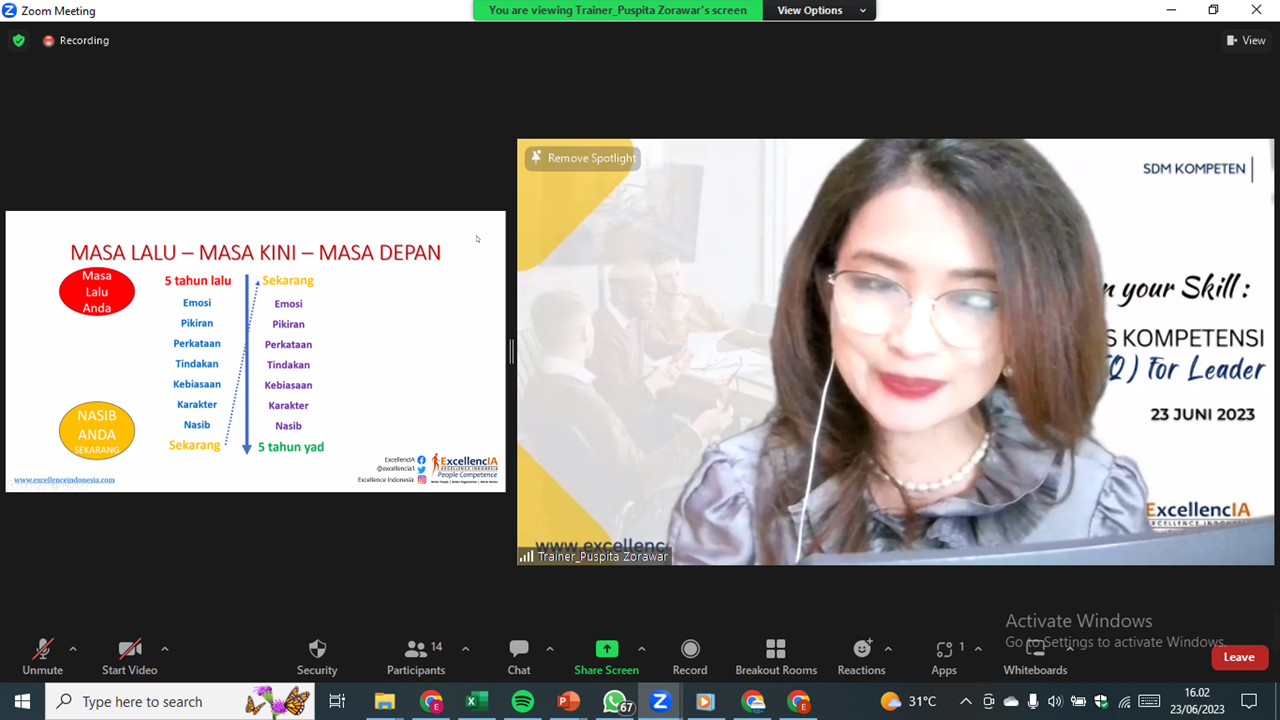This screenshot has width=1280, height=720.
Task: Open the Windows Start menu
Action: click(22, 701)
